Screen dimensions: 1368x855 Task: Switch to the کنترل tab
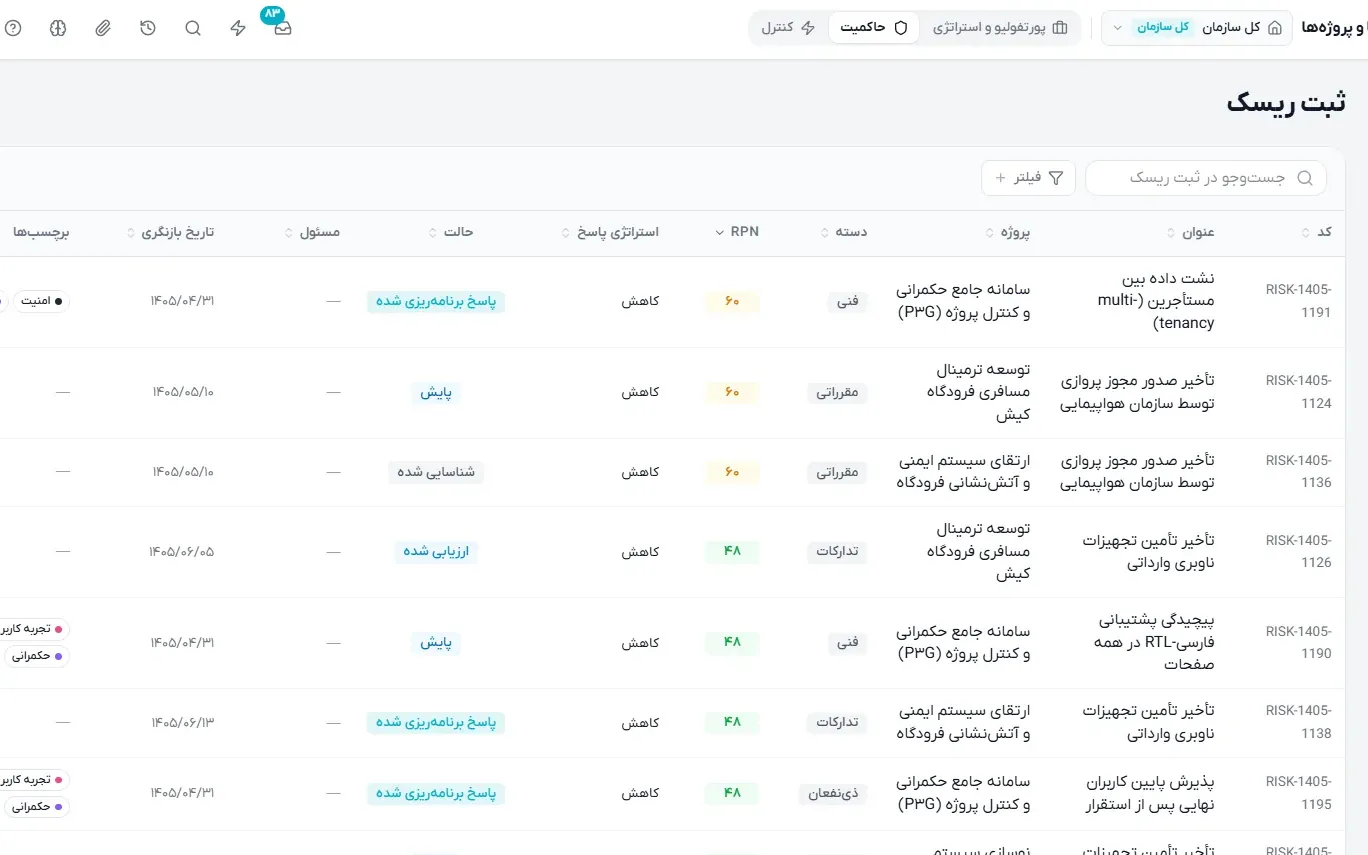[790, 28]
